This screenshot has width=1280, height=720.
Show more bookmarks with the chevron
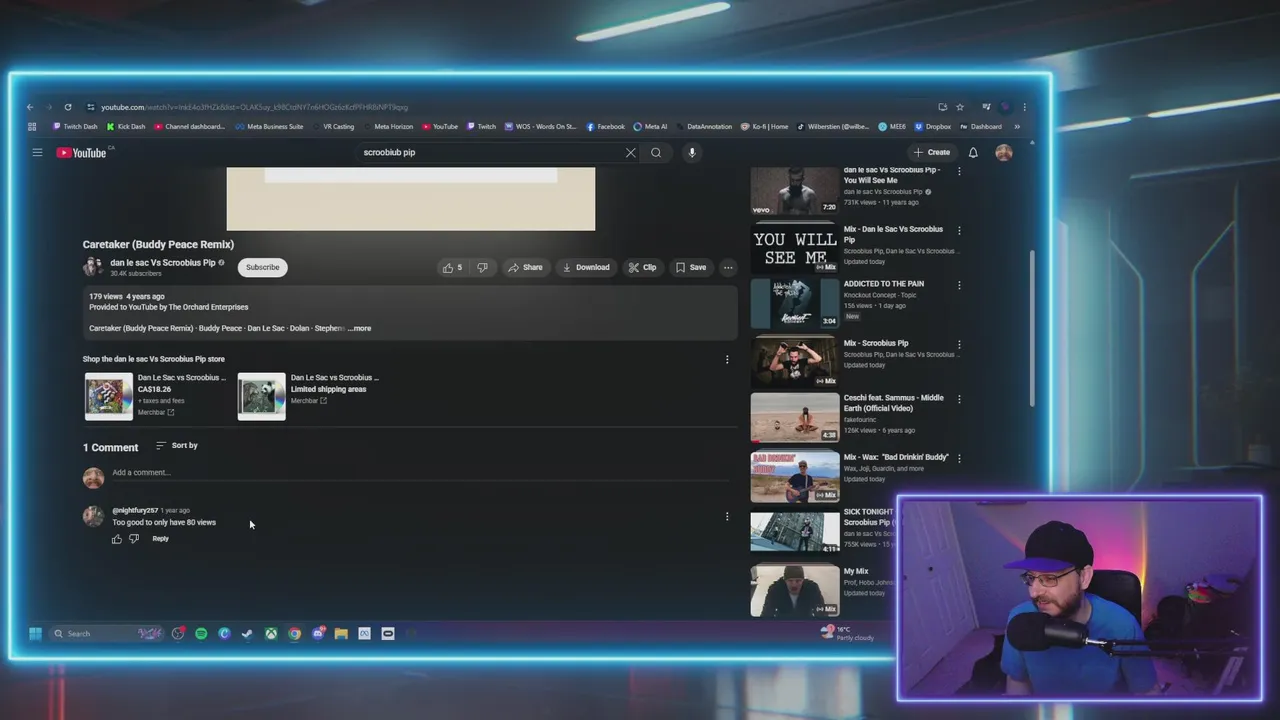click(1017, 127)
